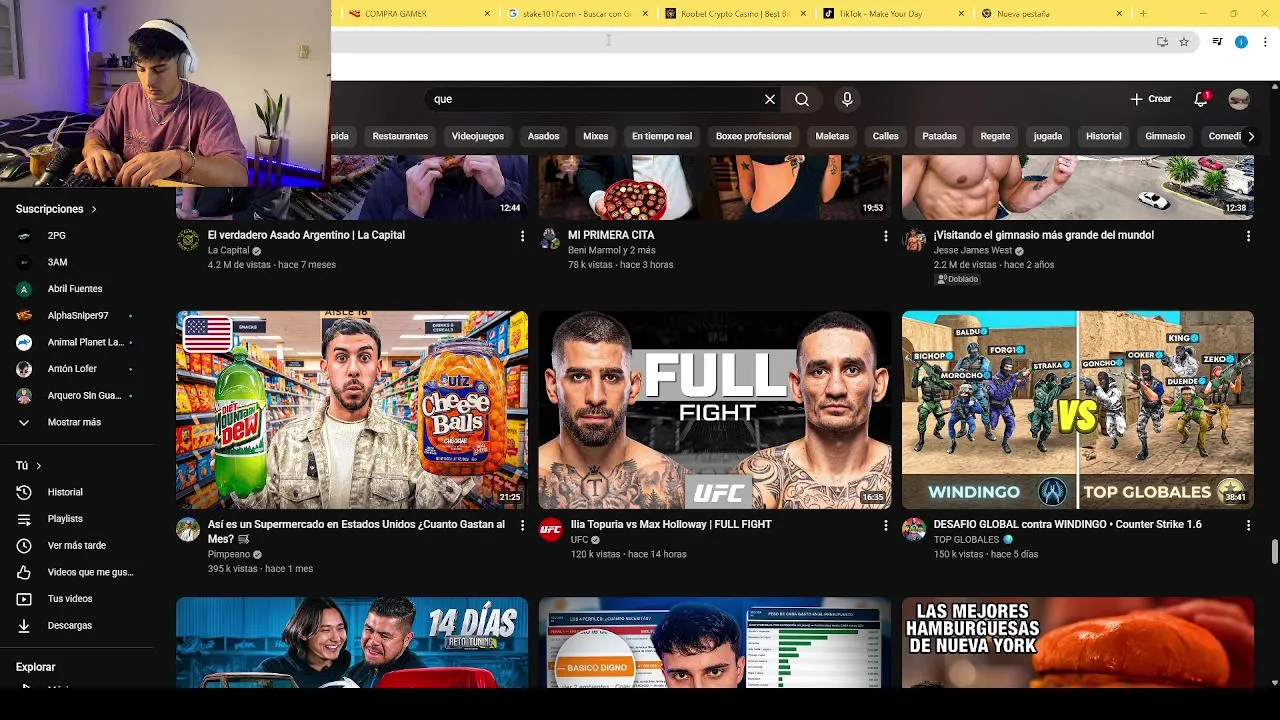Filter by Restaurantes chip

(400, 136)
